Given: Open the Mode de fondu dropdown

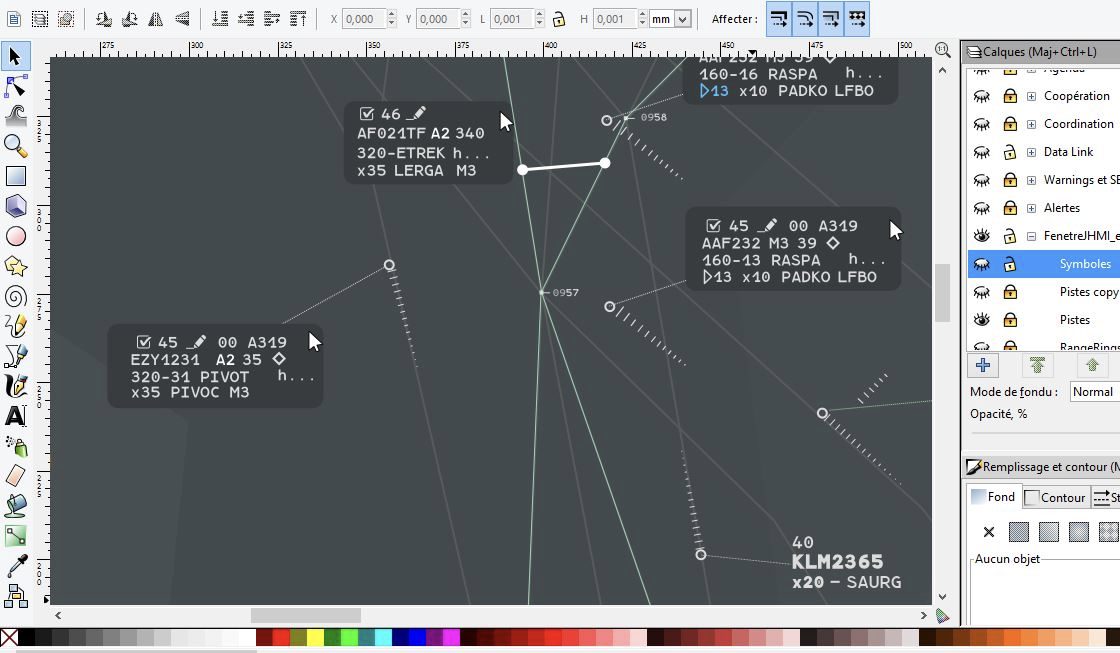Looking at the screenshot, I should pos(1096,392).
